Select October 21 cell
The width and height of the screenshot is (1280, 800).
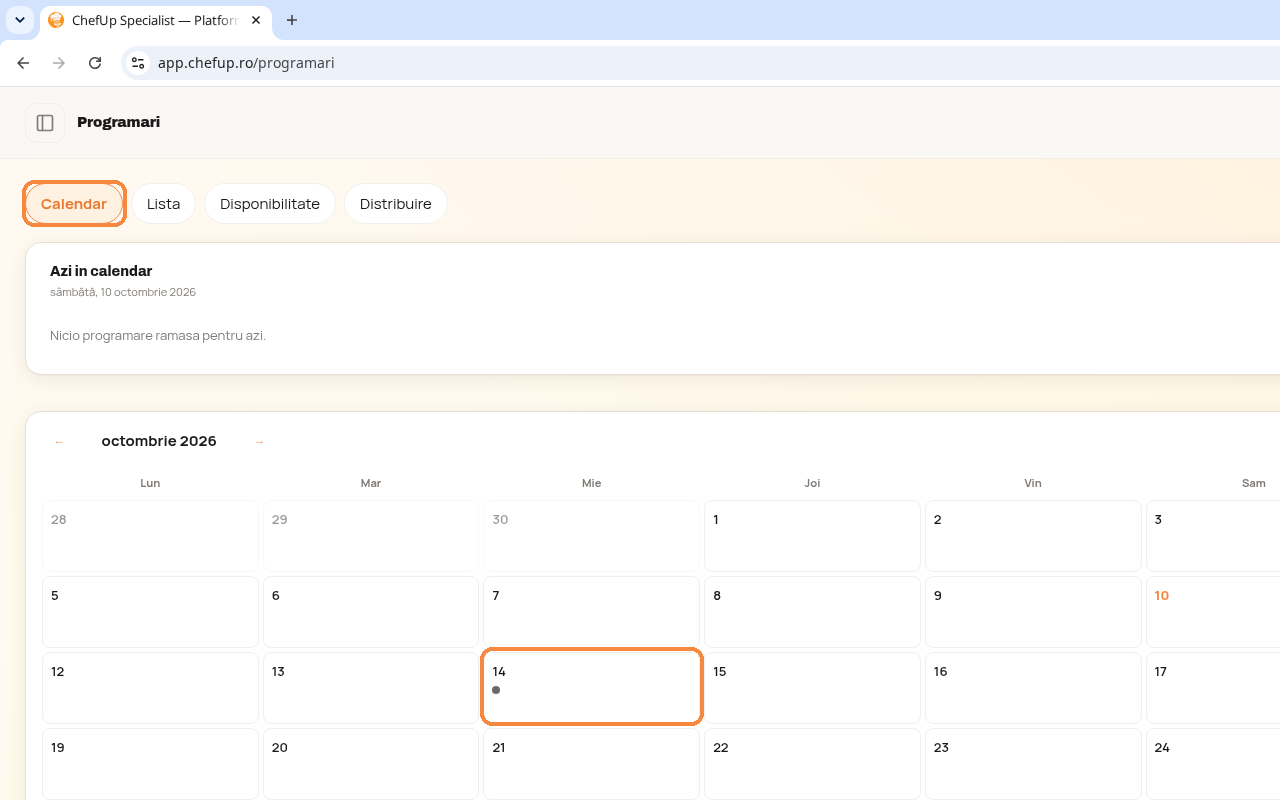coord(592,763)
